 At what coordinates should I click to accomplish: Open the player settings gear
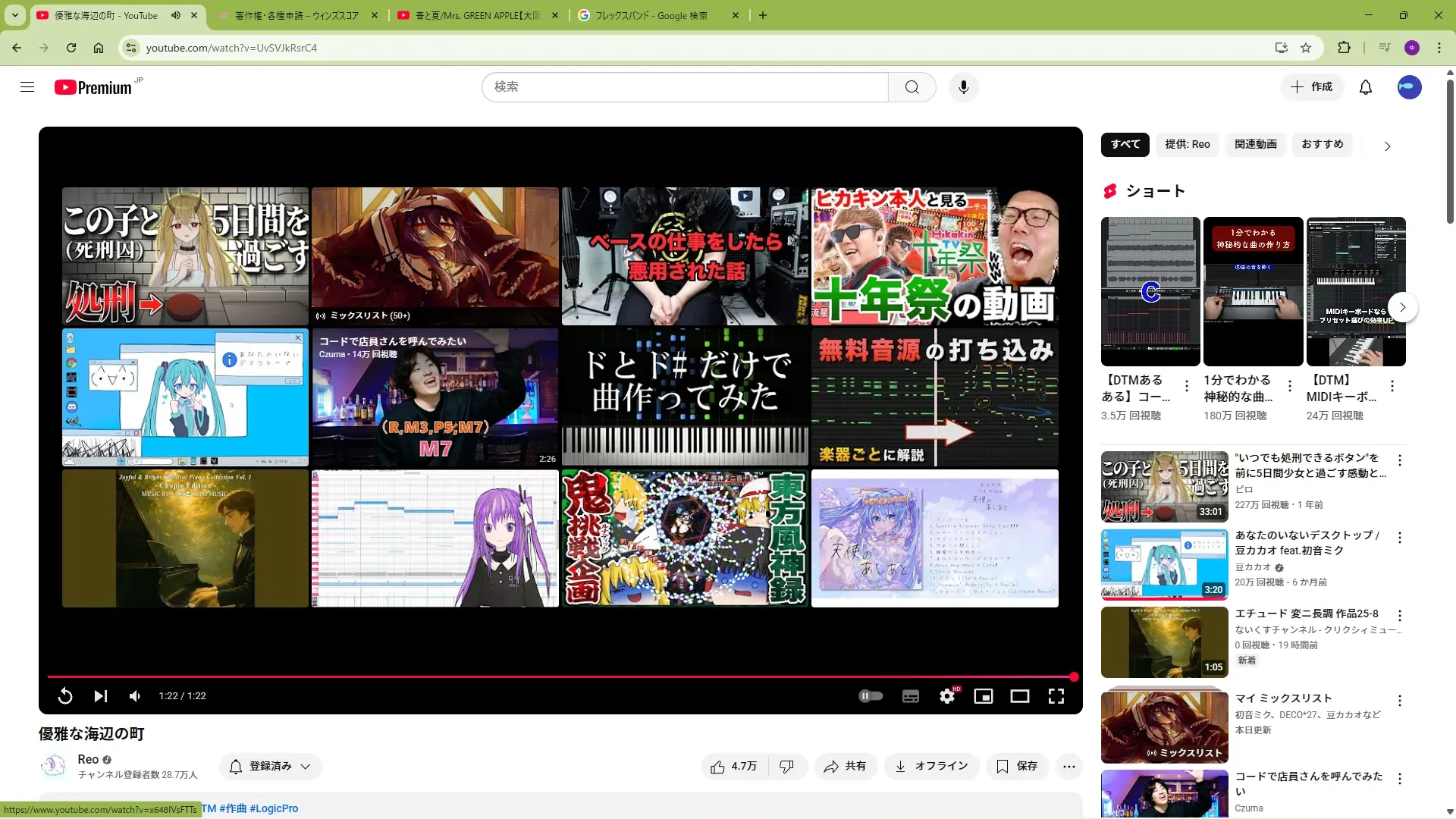point(947,696)
